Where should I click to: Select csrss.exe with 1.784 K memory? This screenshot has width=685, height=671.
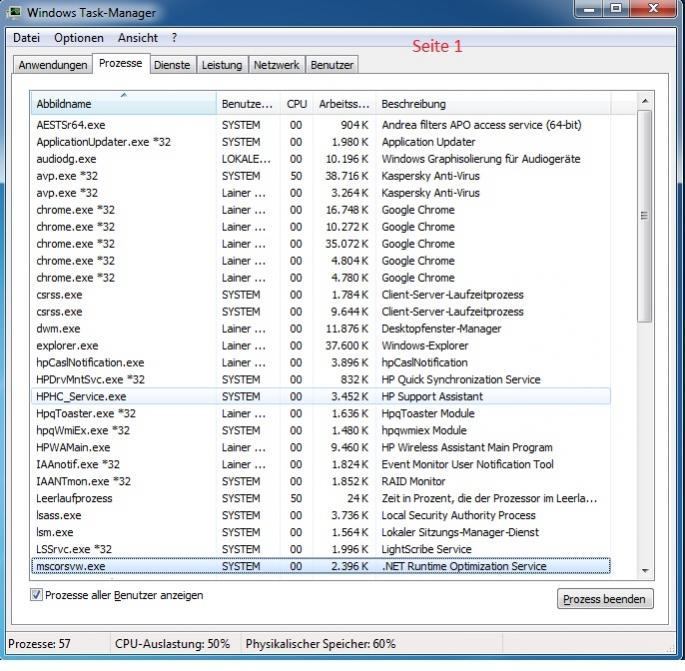pos(321,295)
